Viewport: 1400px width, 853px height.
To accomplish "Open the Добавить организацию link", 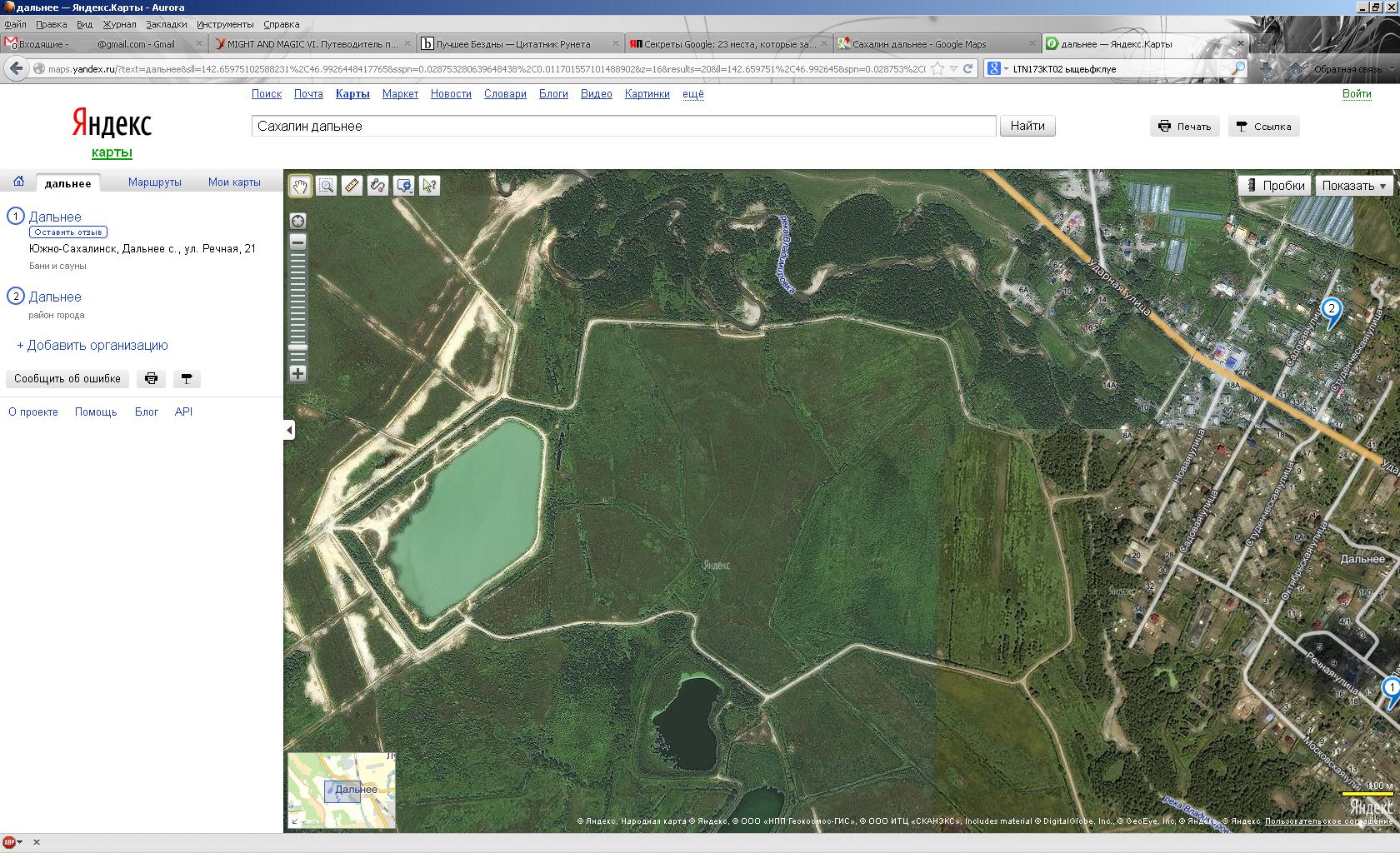I will pos(92,346).
